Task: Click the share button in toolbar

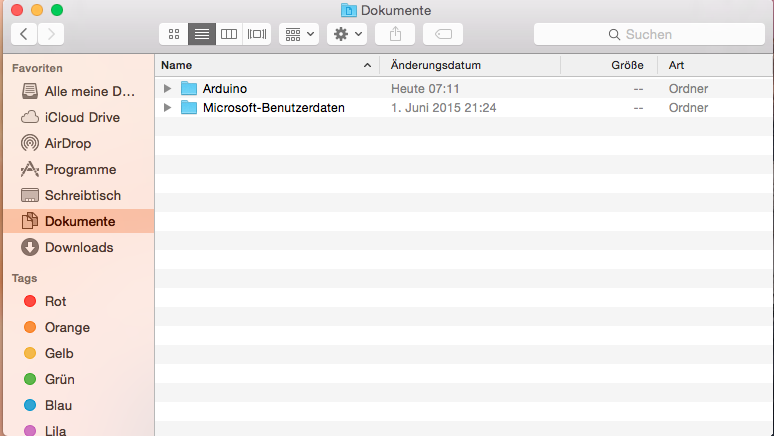Action: tap(395, 34)
